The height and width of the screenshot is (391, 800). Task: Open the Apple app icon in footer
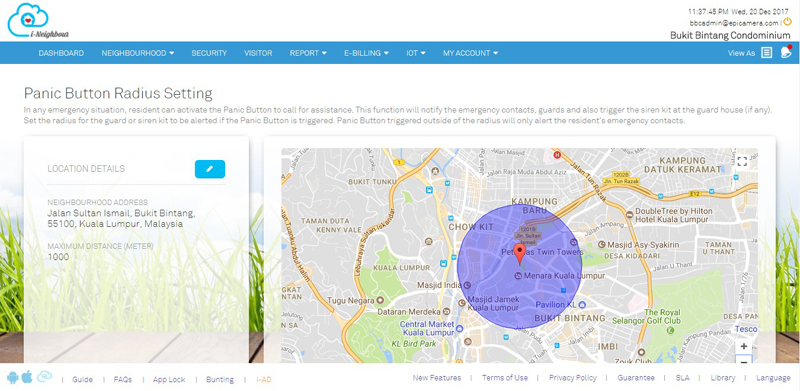point(27,377)
